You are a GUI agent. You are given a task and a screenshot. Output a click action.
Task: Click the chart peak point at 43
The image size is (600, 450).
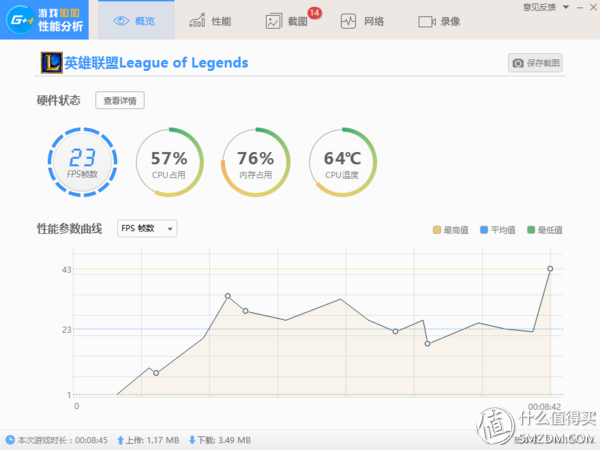(x=550, y=269)
